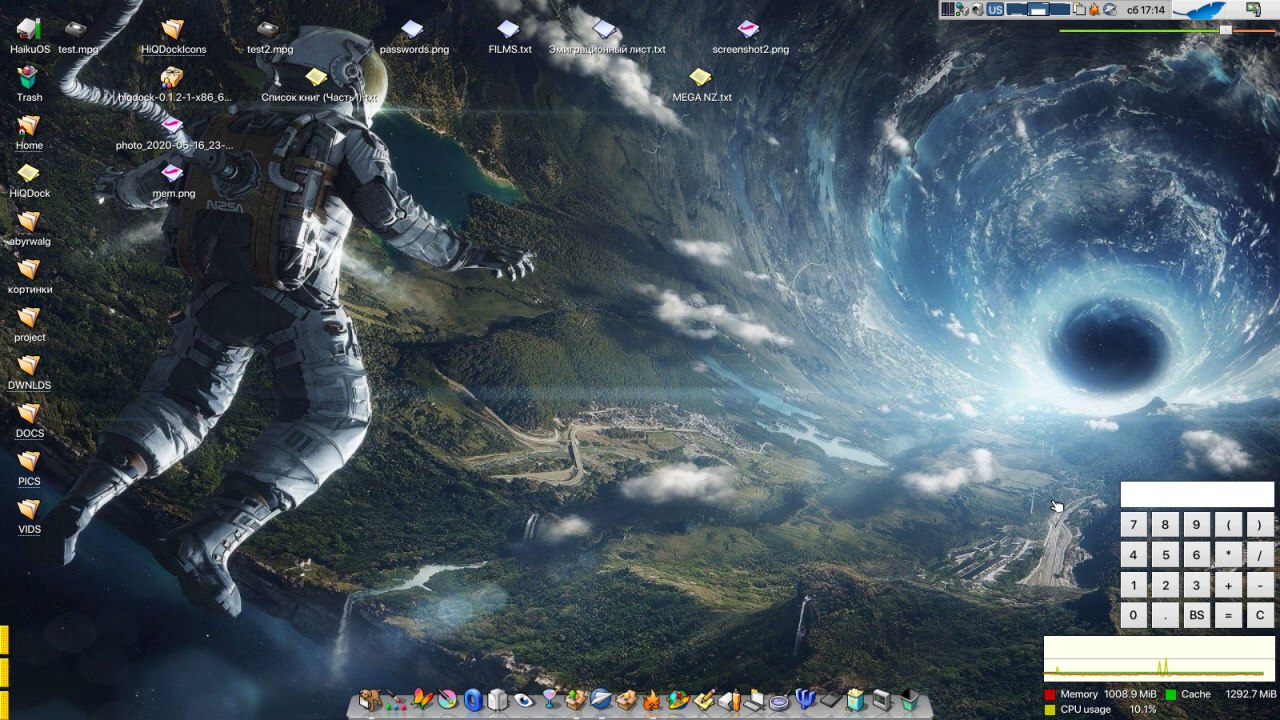Click the US keymap indicator in tray
Image resolution: width=1280 pixels, height=720 pixels.
995,9
